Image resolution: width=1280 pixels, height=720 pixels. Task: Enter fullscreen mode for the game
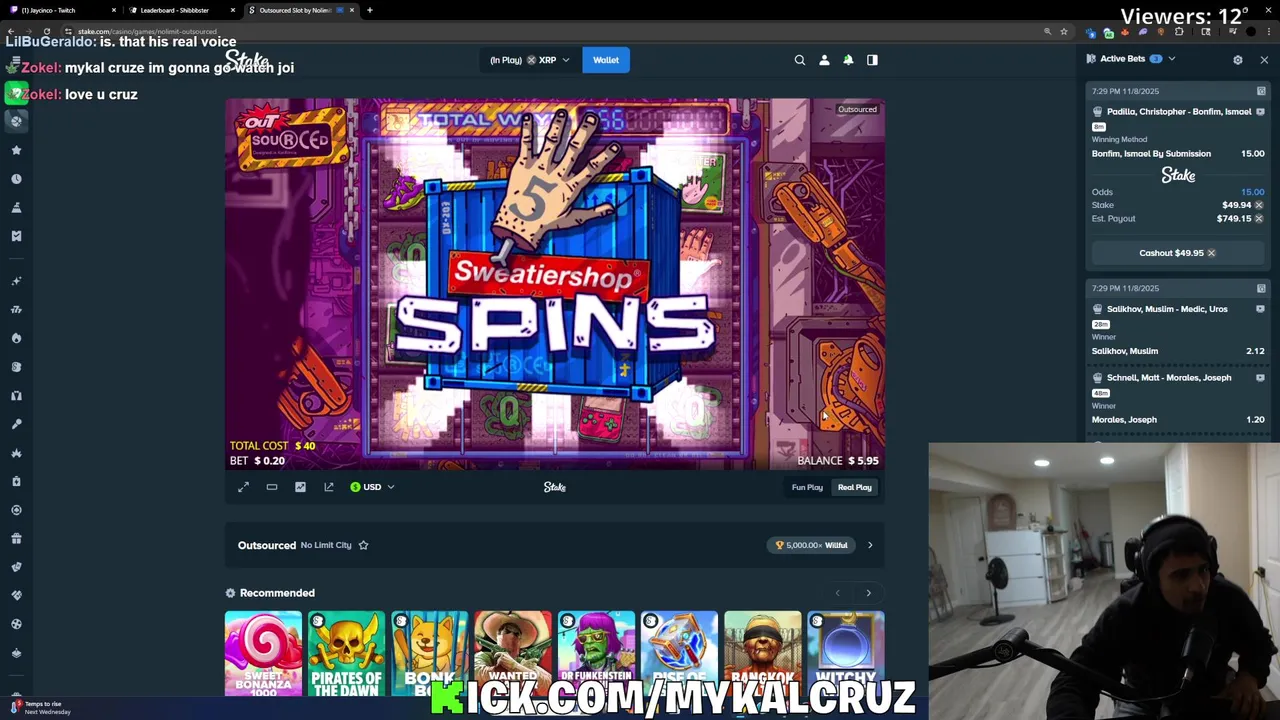[243, 487]
